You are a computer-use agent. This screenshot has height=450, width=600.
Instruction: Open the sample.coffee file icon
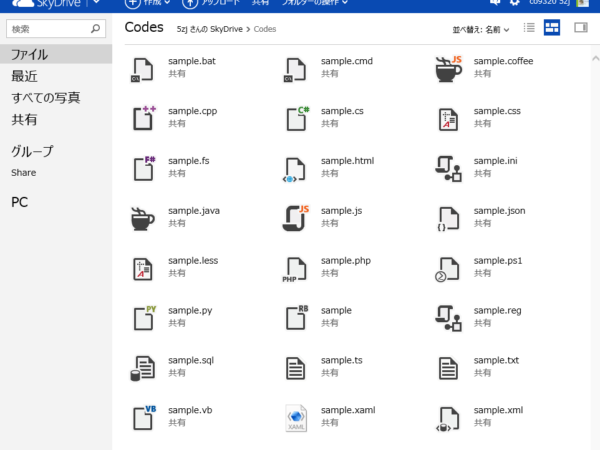tap(448, 69)
